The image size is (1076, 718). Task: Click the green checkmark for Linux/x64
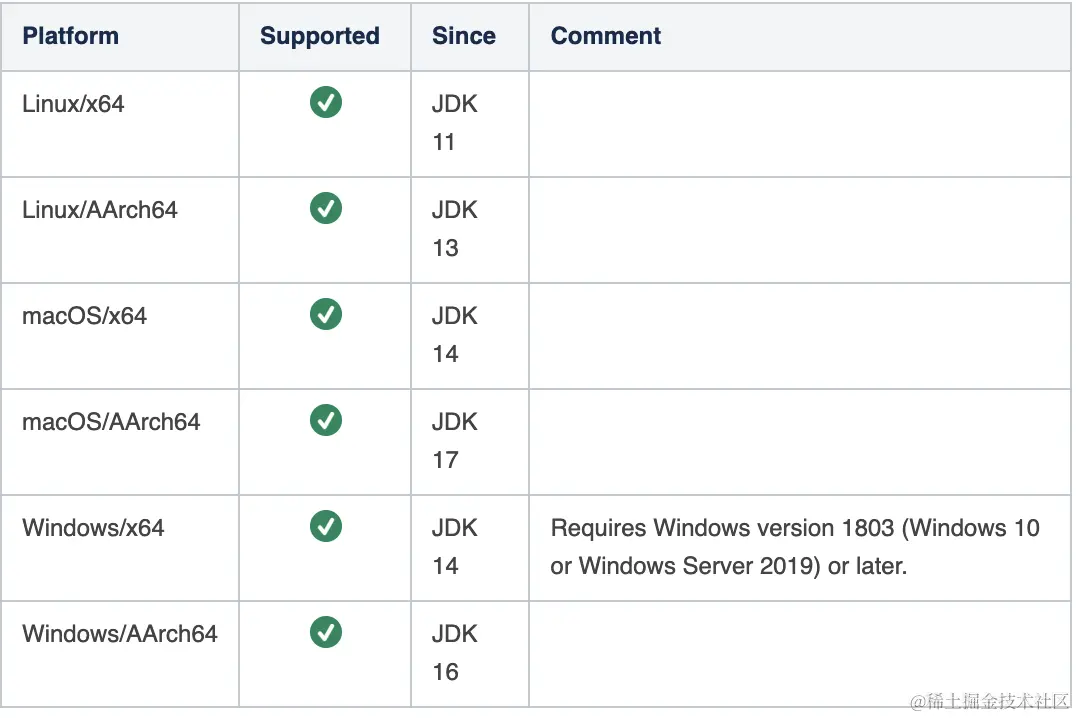point(325,102)
